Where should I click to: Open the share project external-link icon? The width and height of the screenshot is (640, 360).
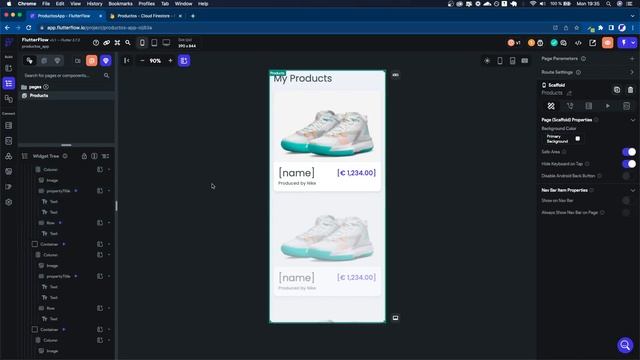pyautogui.click(x=592, y=43)
